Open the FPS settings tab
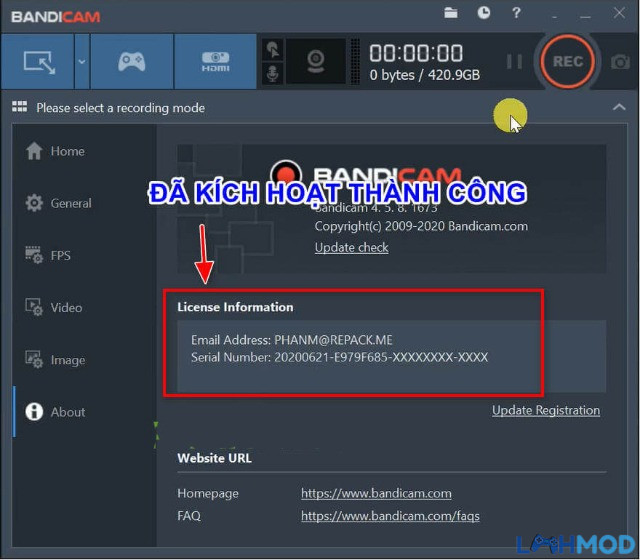Viewport: 640px width, 560px height. click(x=84, y=256)
